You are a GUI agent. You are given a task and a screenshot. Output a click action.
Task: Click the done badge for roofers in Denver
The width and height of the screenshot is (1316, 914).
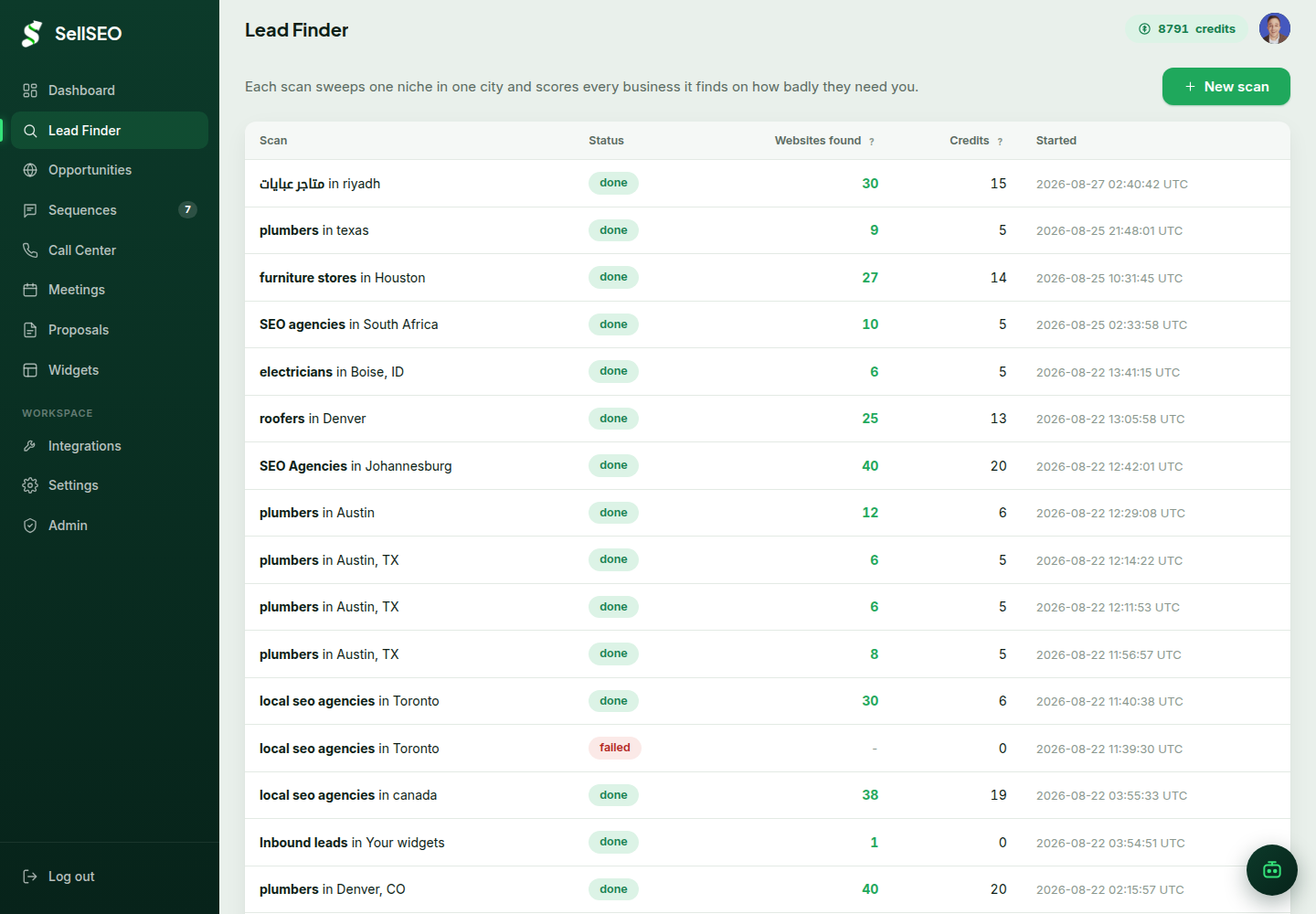613,419
